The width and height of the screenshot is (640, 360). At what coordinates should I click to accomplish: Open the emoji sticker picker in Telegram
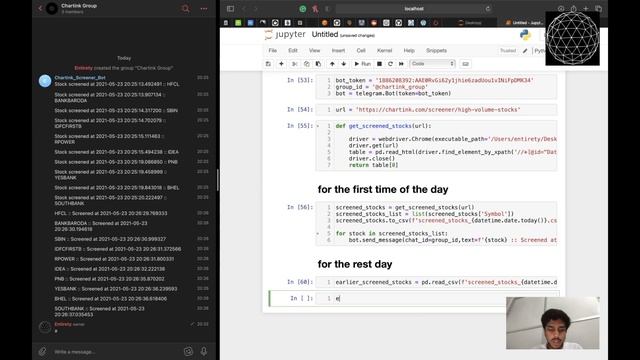pyautogui.click(x=188, y=351)
